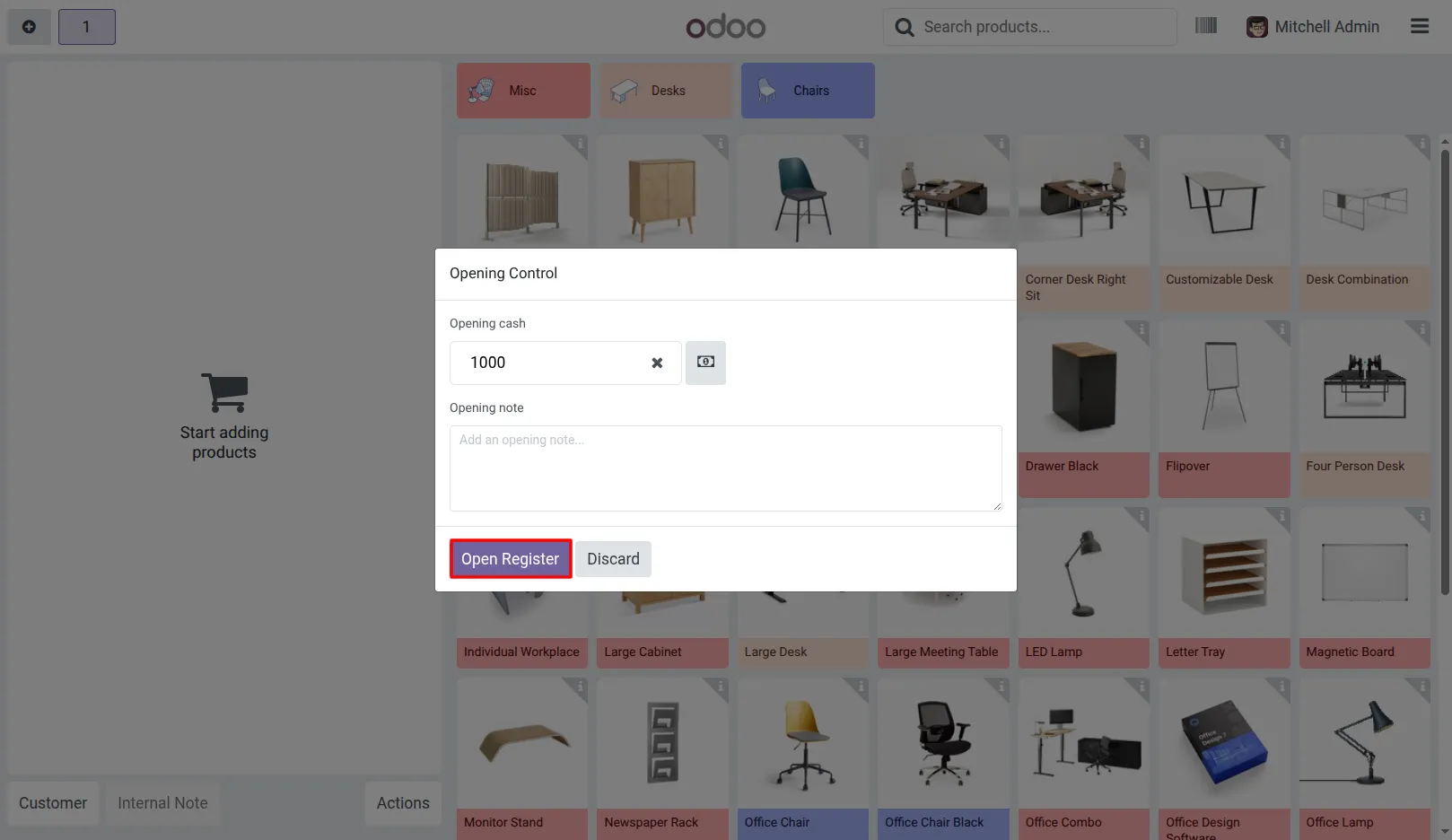Viewport: 1452px width, 840px height.
Task: Show info for the Customizable Desk product
Action: [x=1281, y=144]
